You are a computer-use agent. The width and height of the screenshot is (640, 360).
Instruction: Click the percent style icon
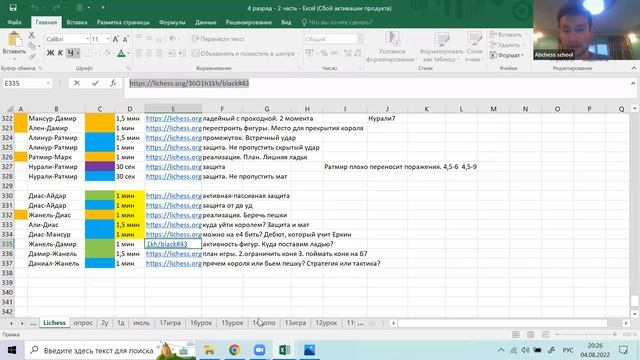pos(324,53)
